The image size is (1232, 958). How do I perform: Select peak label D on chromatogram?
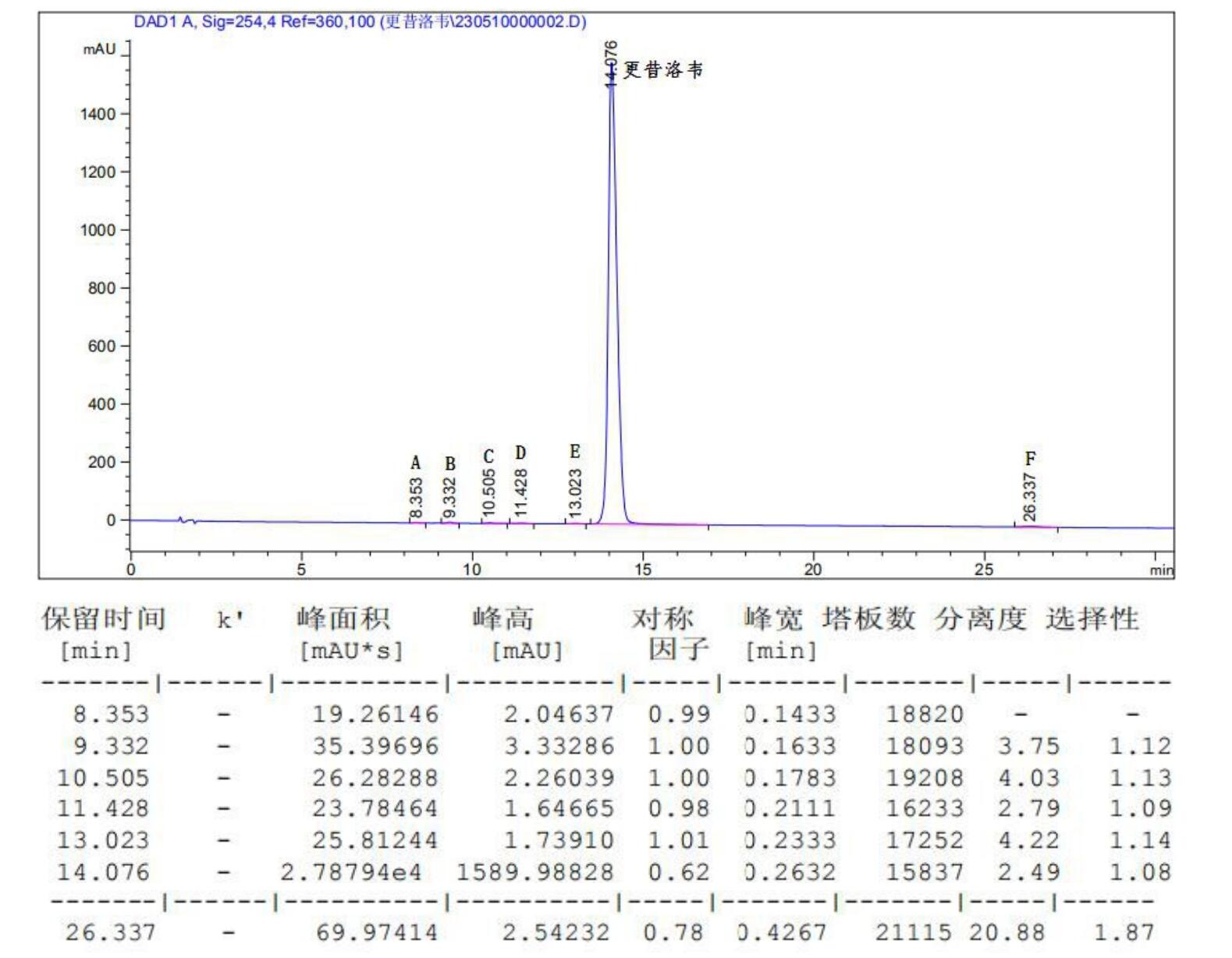tap(520, 453)
